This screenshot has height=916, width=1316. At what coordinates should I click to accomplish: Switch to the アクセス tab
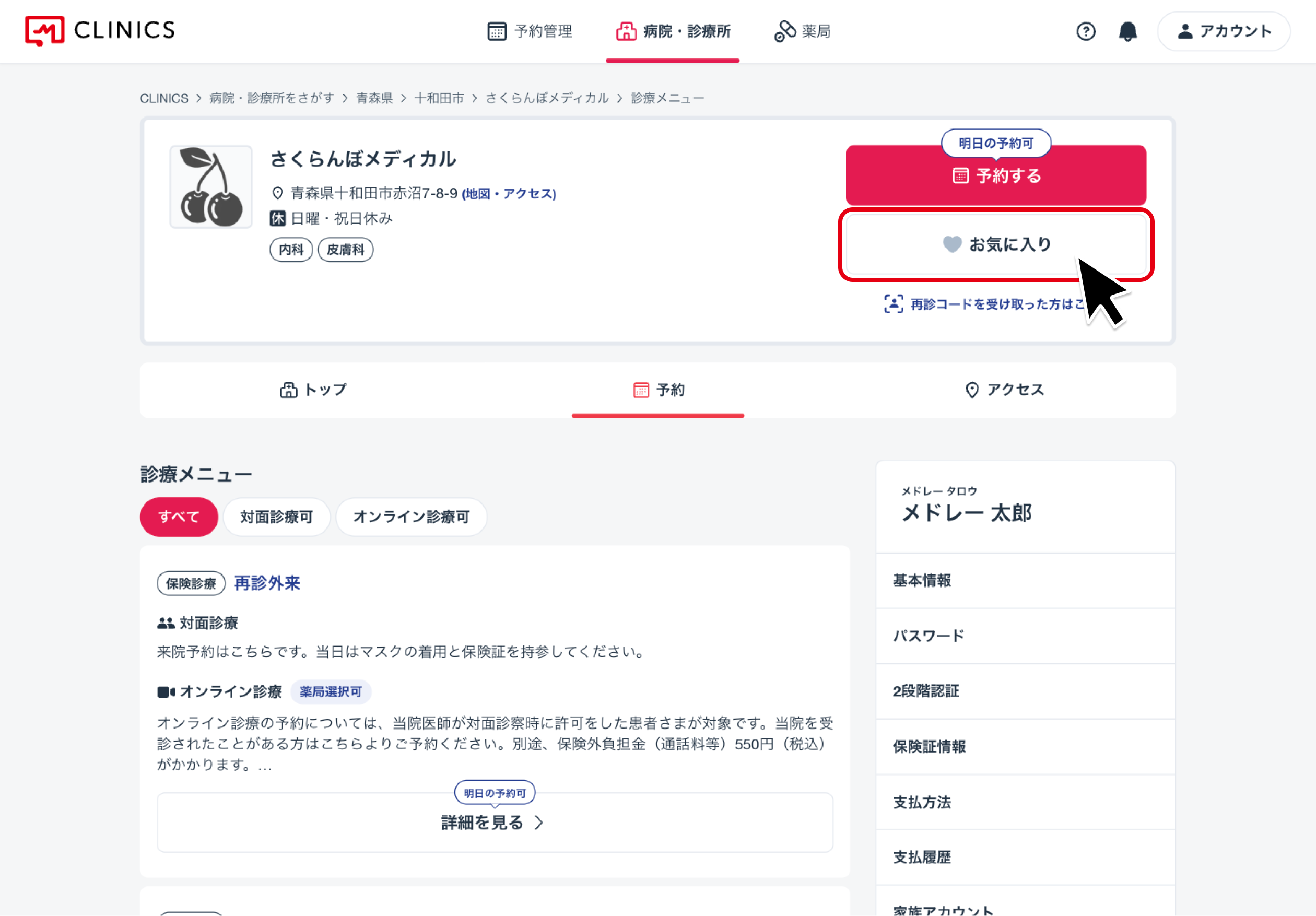point(1004,390)
